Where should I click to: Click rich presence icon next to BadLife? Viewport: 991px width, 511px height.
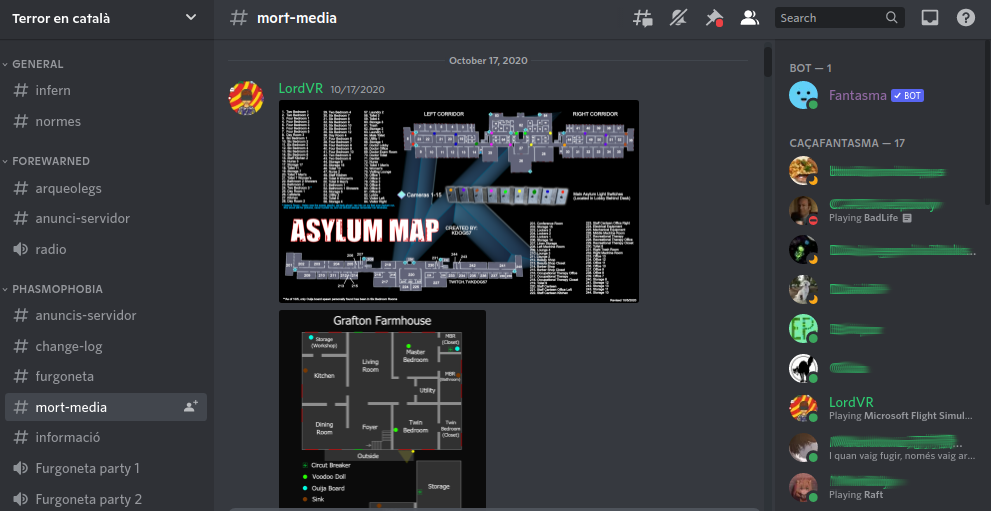[907, 218]
